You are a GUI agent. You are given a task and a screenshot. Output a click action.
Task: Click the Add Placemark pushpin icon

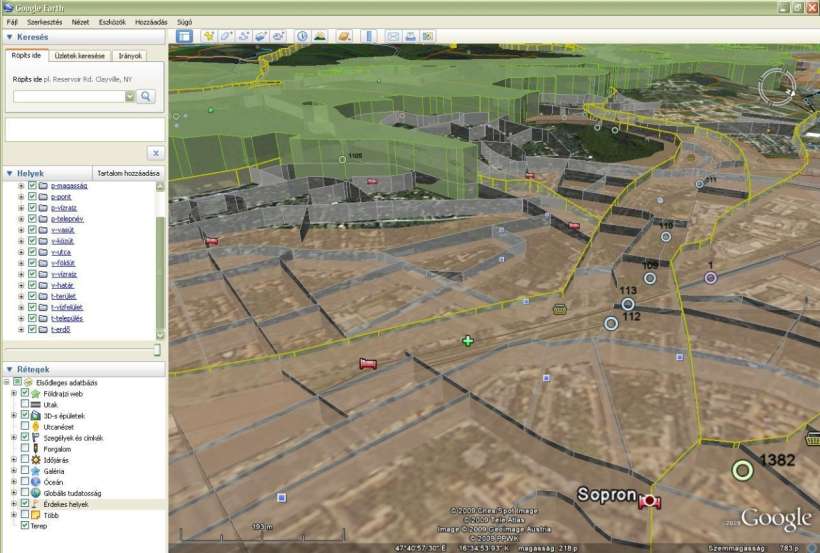pos(209,36)
